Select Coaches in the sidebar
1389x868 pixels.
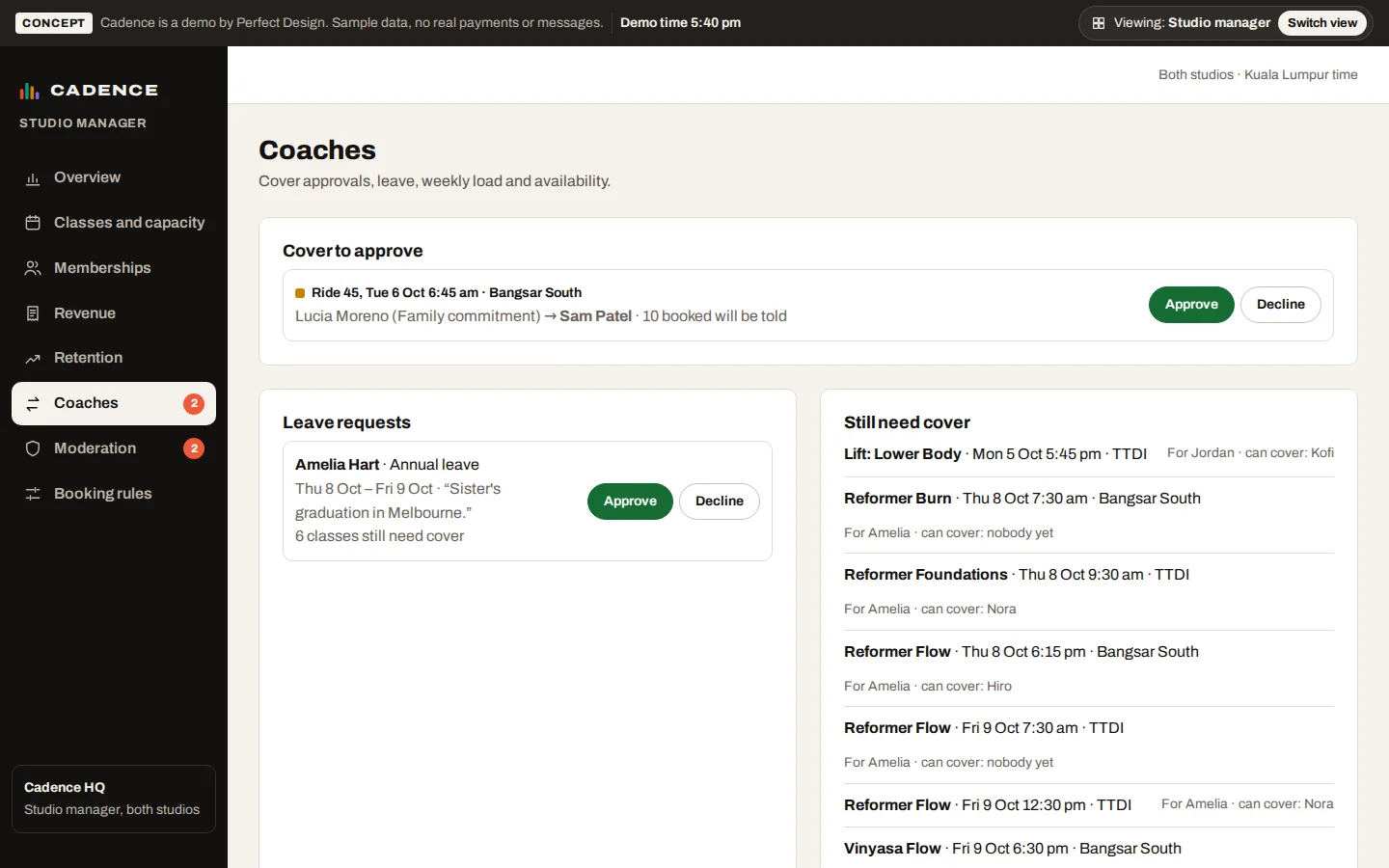114,403
